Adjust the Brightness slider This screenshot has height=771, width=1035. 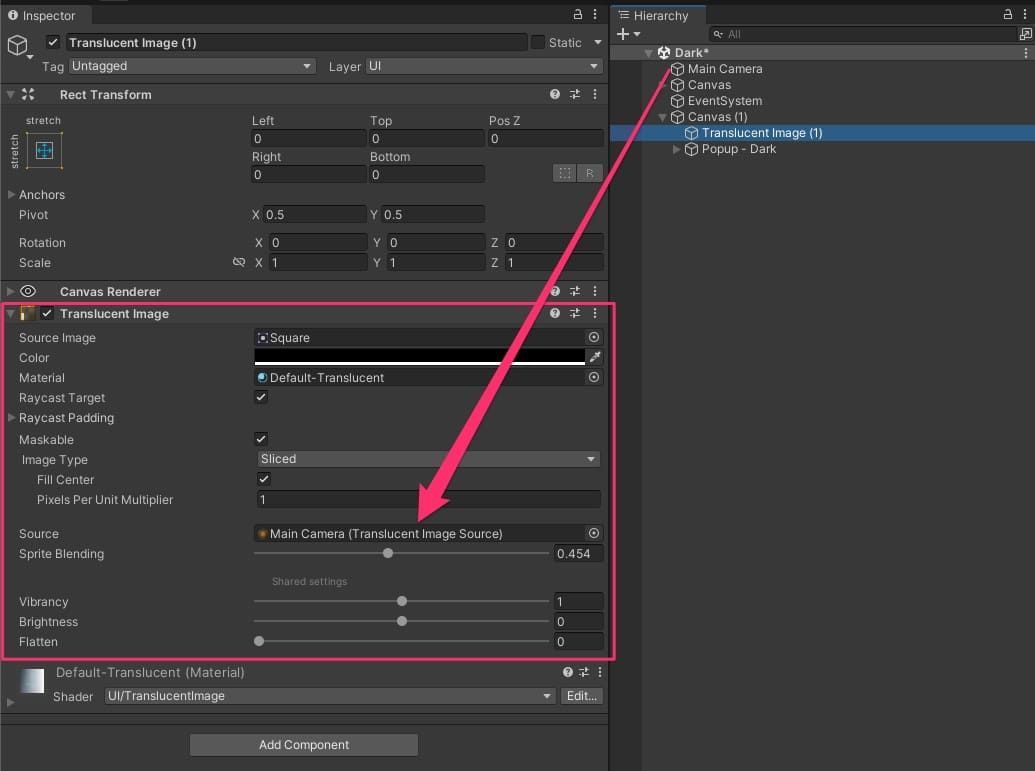[x=401, y=621]
